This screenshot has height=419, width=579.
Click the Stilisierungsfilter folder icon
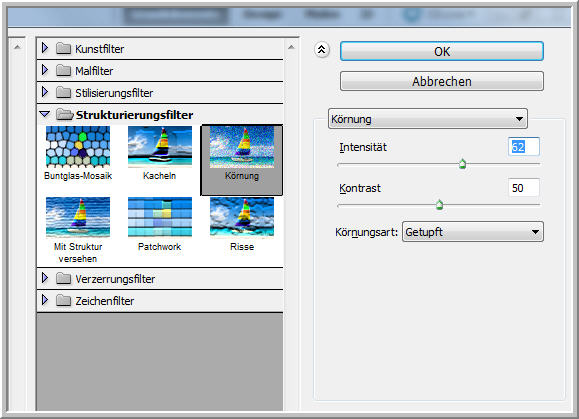coord(64,93)
